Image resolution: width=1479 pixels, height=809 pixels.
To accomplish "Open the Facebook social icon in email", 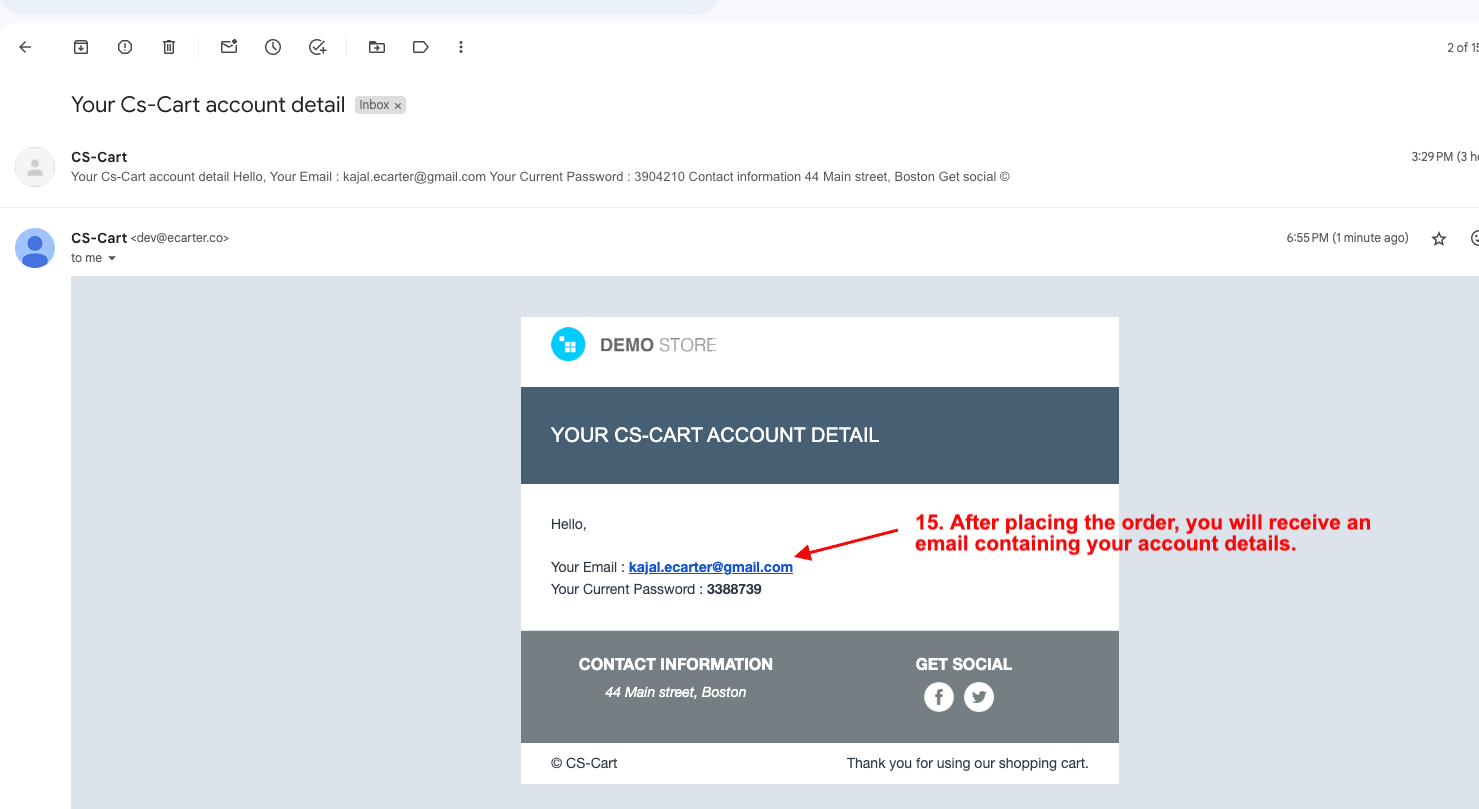I will [x=938, y=697].
